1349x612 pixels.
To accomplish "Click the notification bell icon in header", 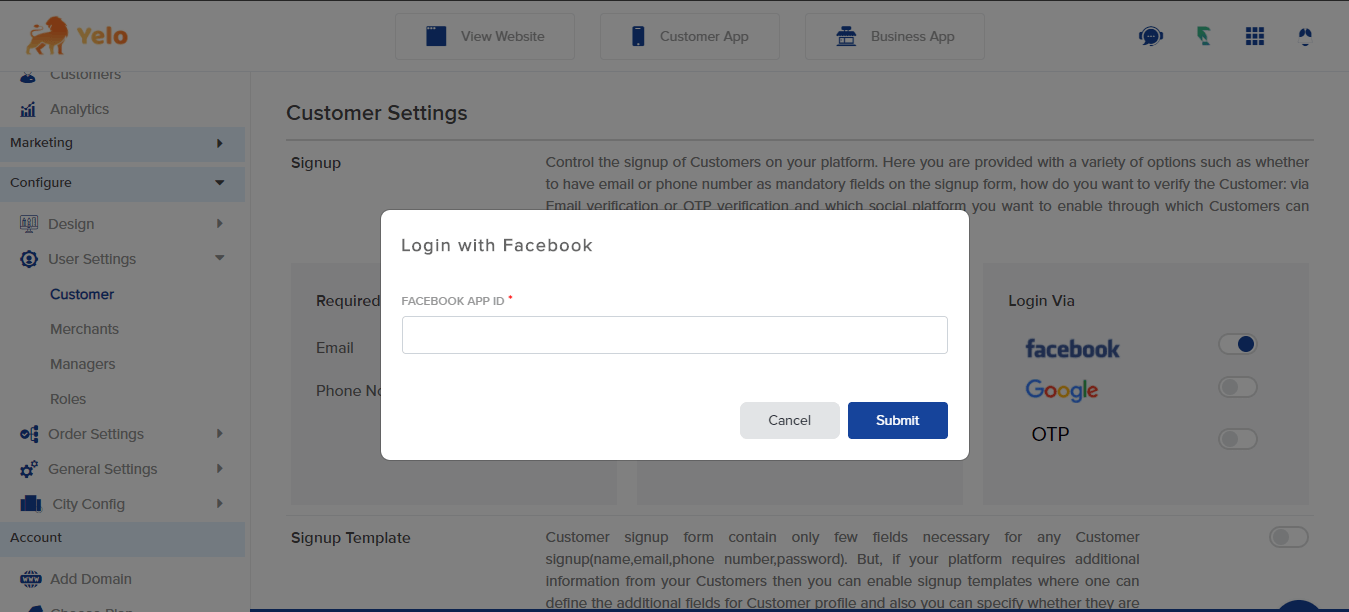I will click(x=1303, y=37).
